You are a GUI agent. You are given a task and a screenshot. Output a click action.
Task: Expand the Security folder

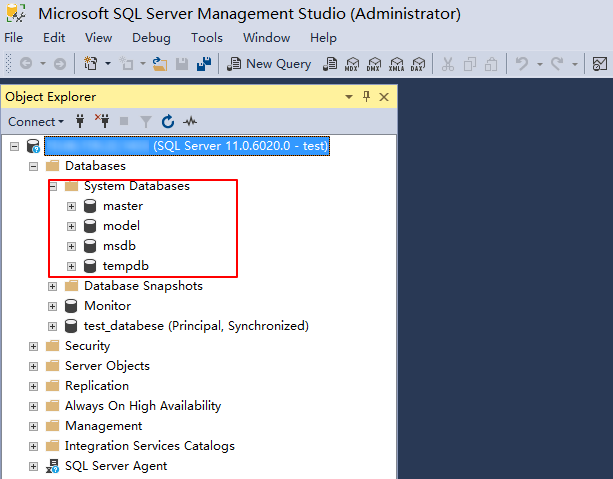[x=33, y=346]
